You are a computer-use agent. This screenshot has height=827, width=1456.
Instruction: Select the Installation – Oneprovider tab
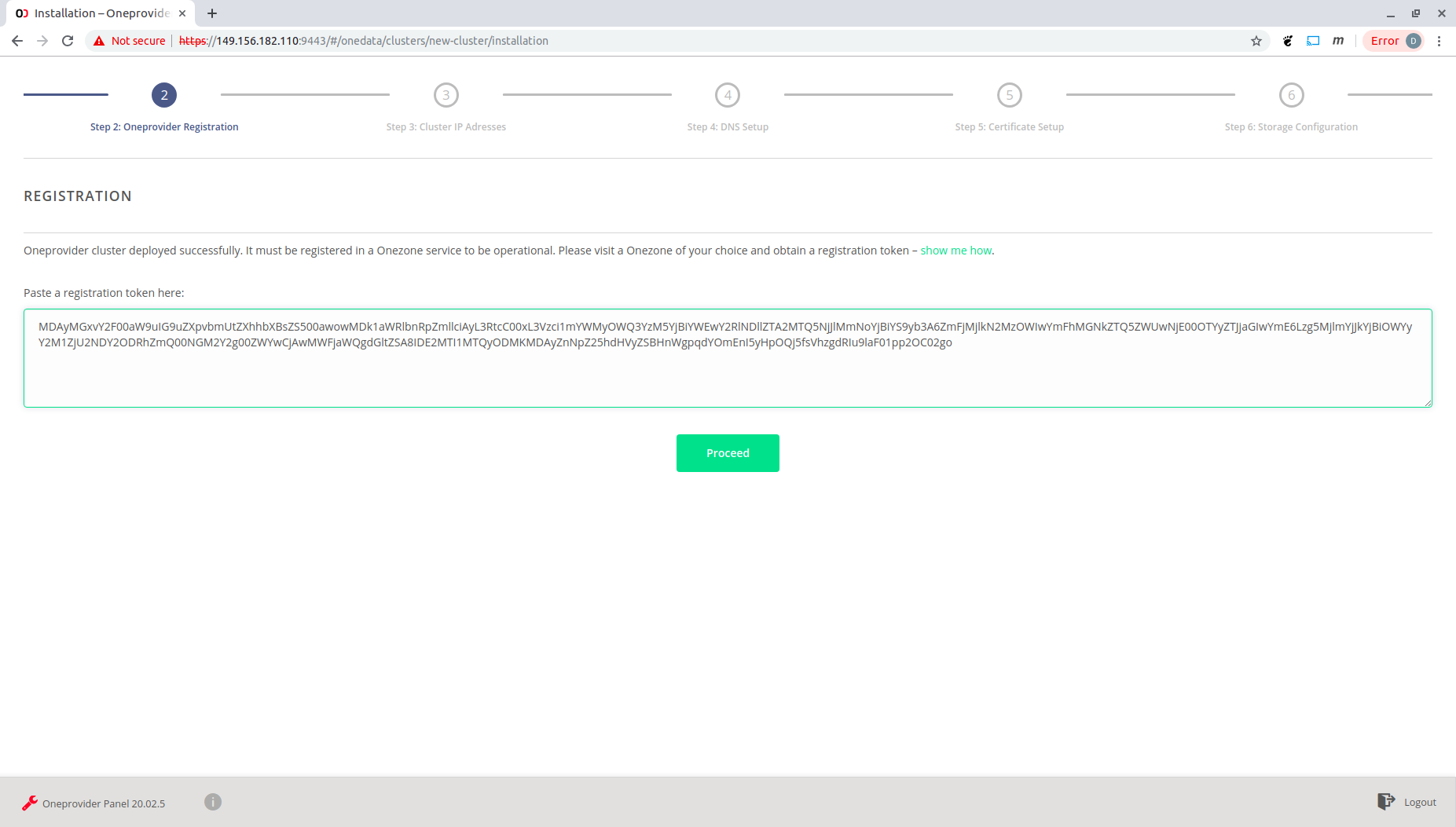point(101,13)
